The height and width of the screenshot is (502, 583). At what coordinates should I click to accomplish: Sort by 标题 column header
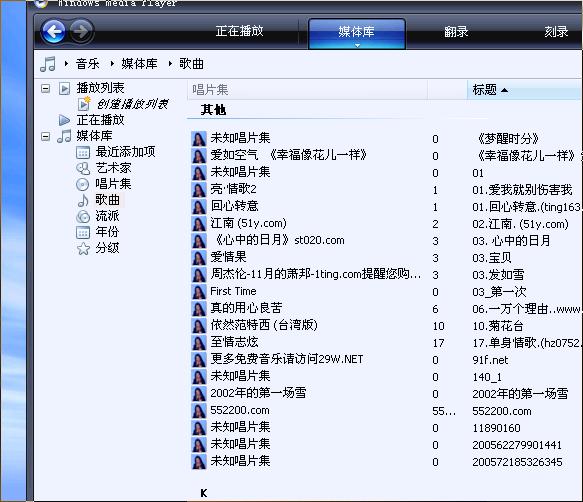click(524, 90)
